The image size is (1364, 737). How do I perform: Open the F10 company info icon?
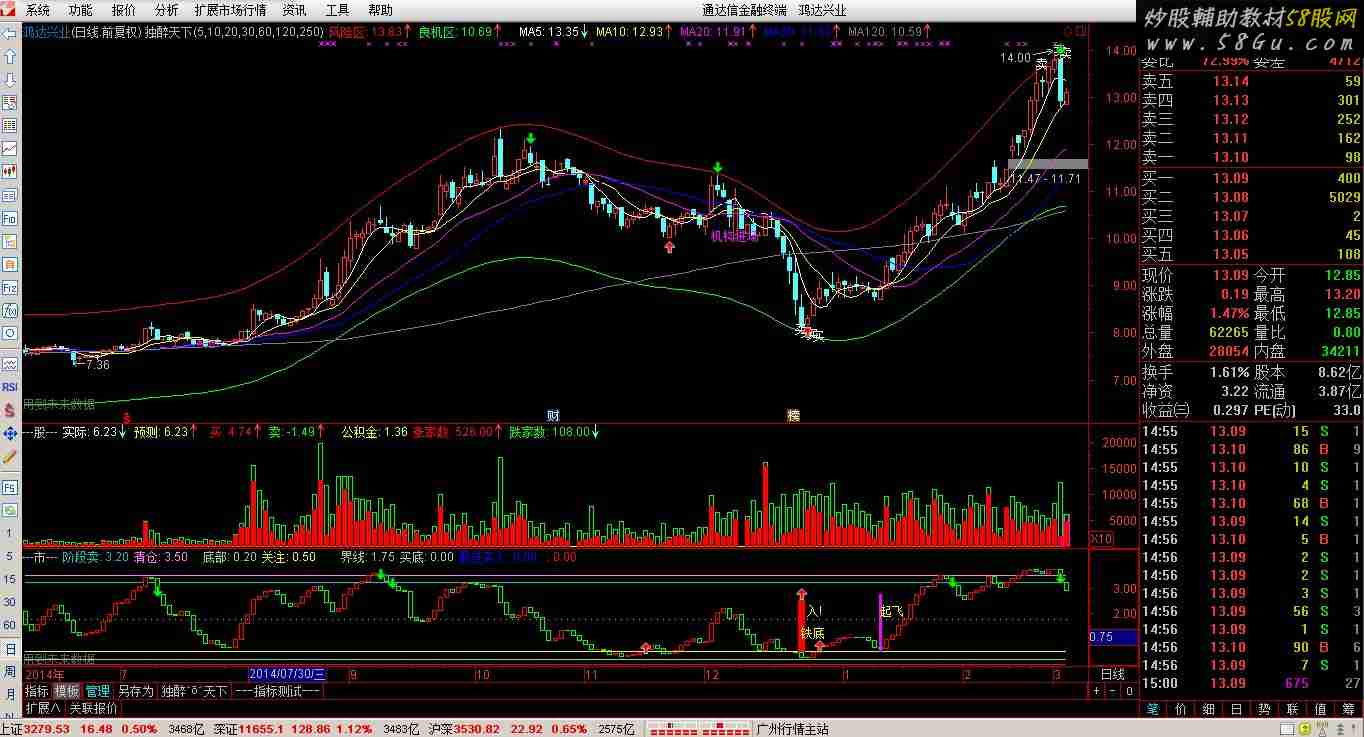[x=9, y=217]
